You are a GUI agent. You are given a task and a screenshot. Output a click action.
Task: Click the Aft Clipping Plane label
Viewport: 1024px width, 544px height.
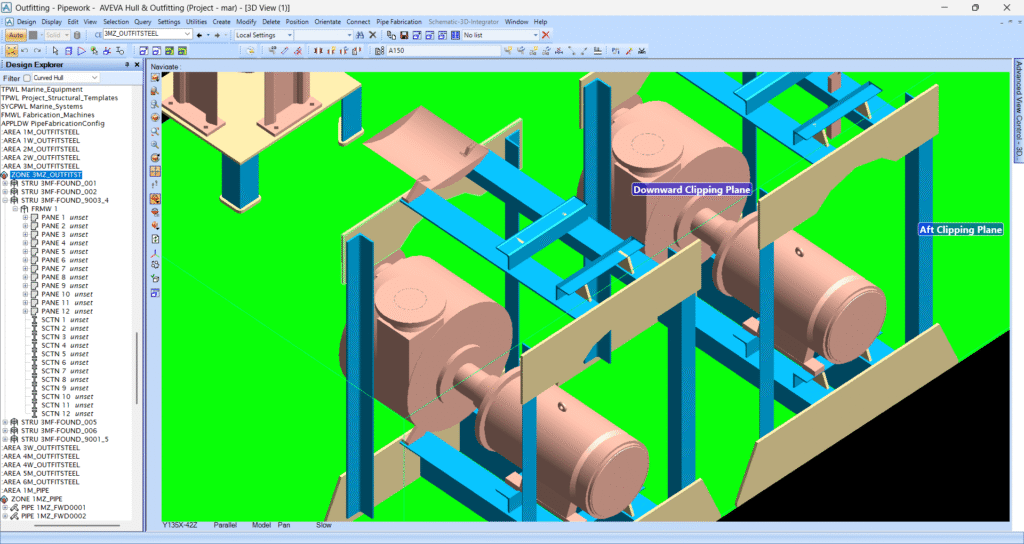coord(961,230)
